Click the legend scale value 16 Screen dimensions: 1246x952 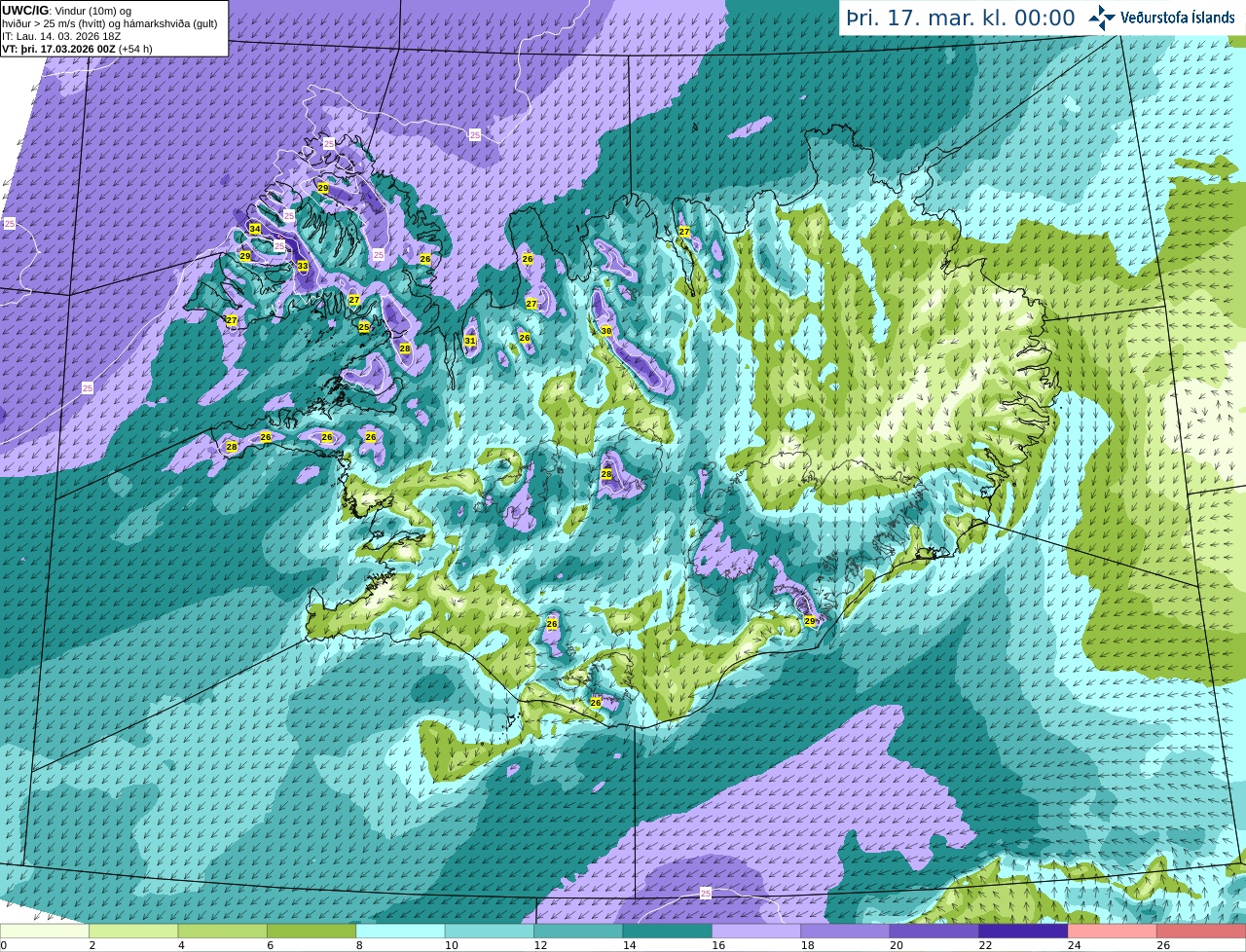[x=717, y=945]
